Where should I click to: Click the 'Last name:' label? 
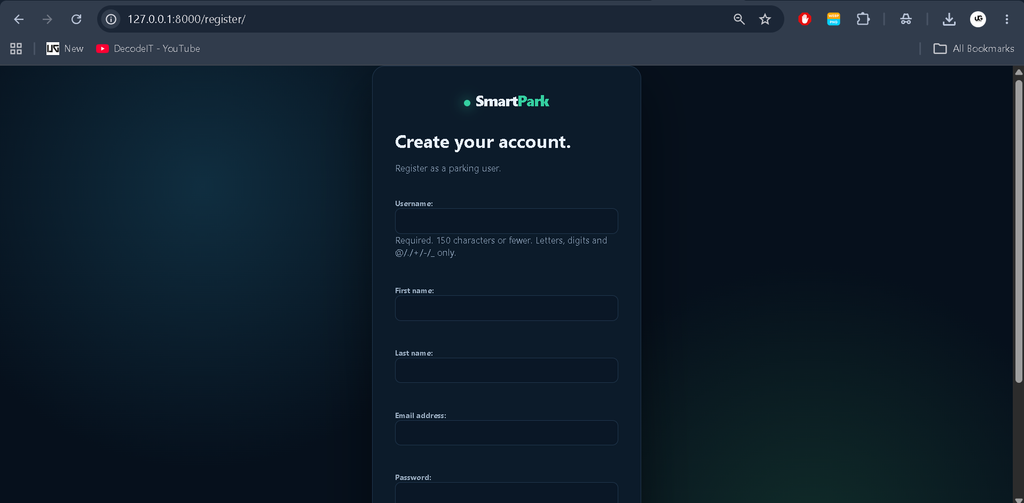(x=414, y=353)
